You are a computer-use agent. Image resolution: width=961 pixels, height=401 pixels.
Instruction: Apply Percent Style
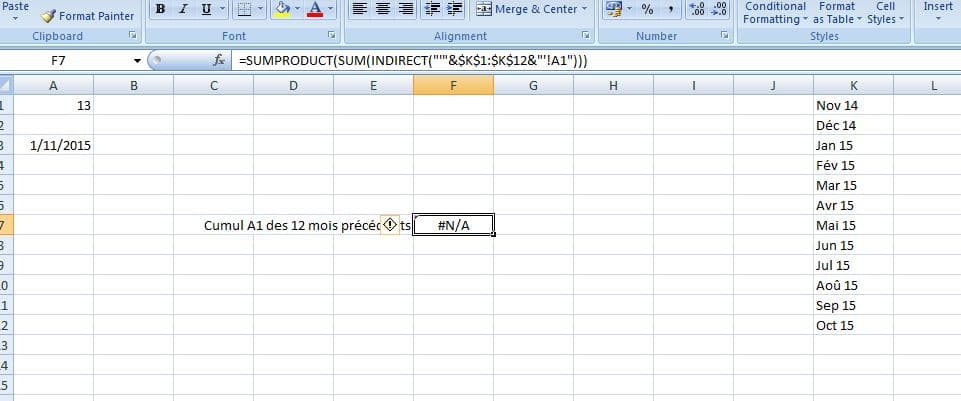pos(647,9)
